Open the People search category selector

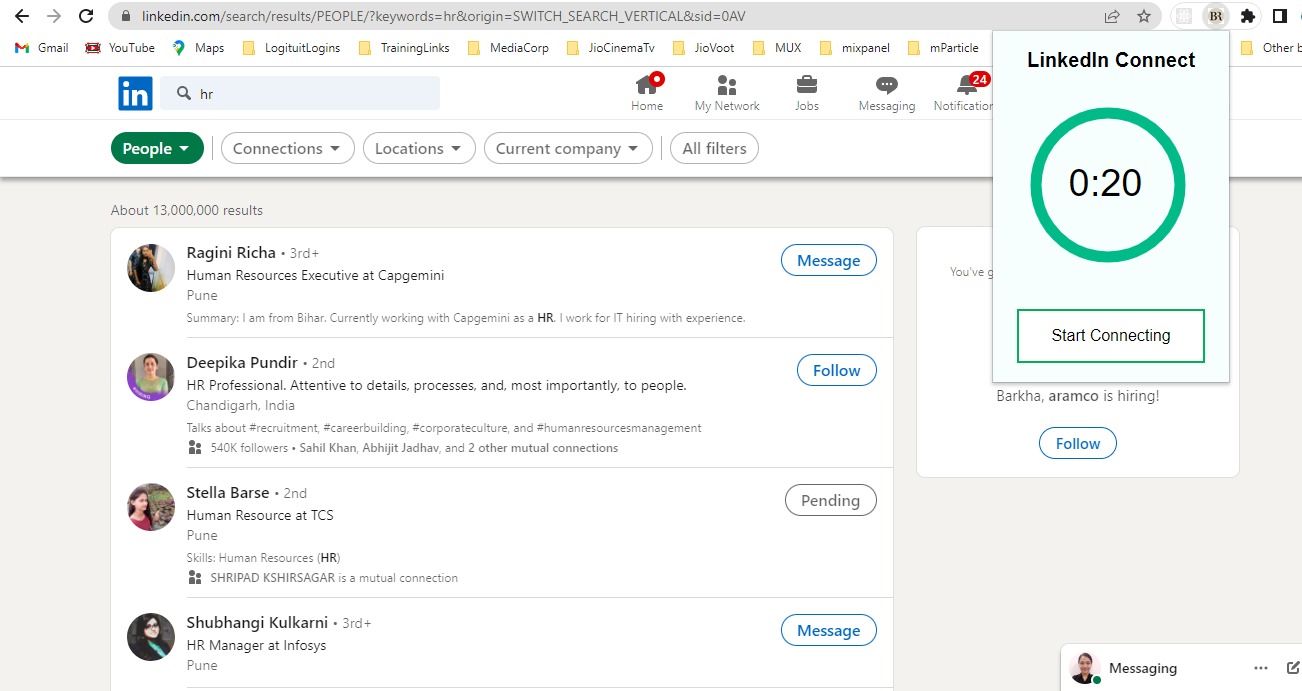tap(156, 148)
